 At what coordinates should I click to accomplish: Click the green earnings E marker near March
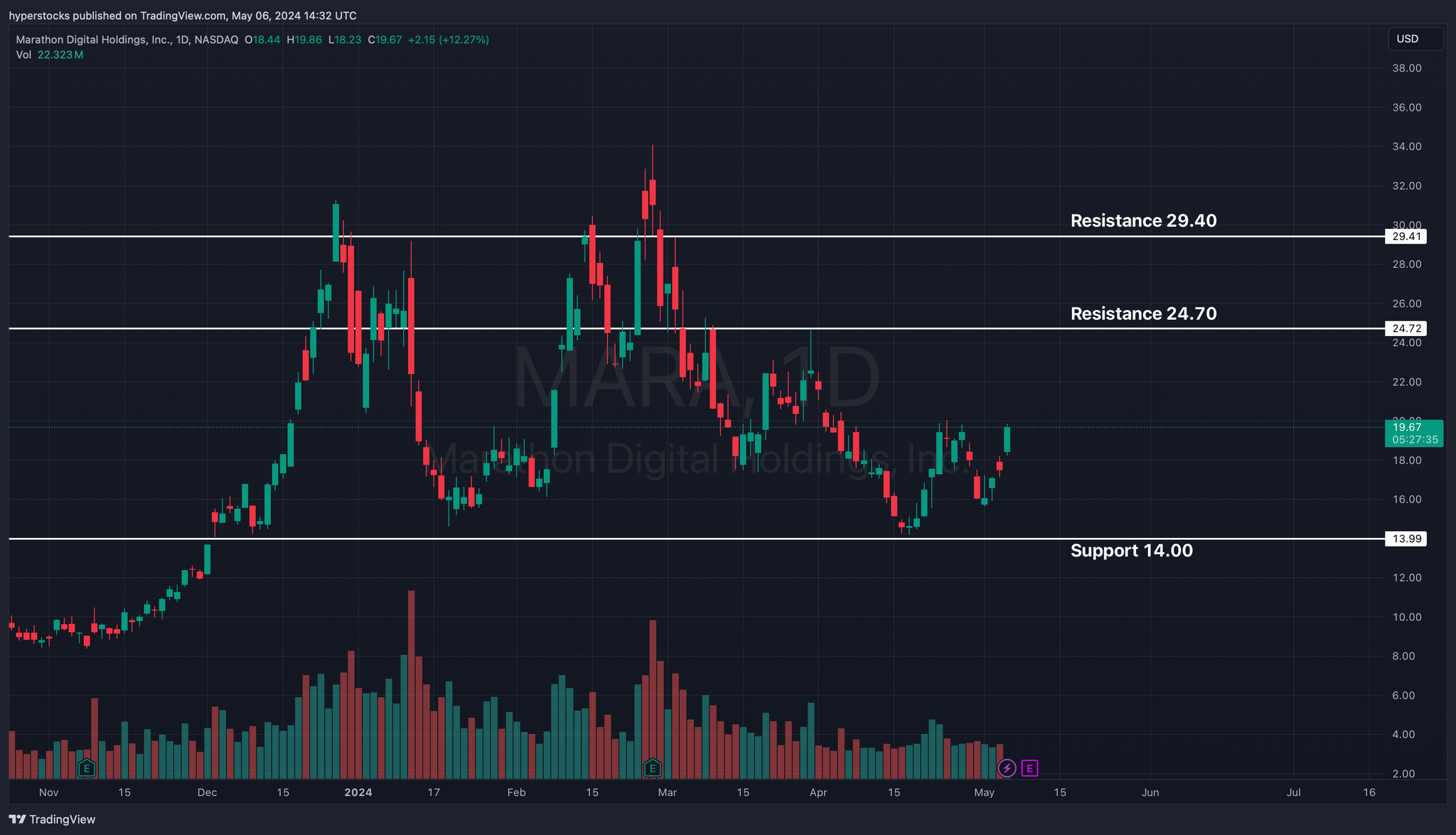652,767
